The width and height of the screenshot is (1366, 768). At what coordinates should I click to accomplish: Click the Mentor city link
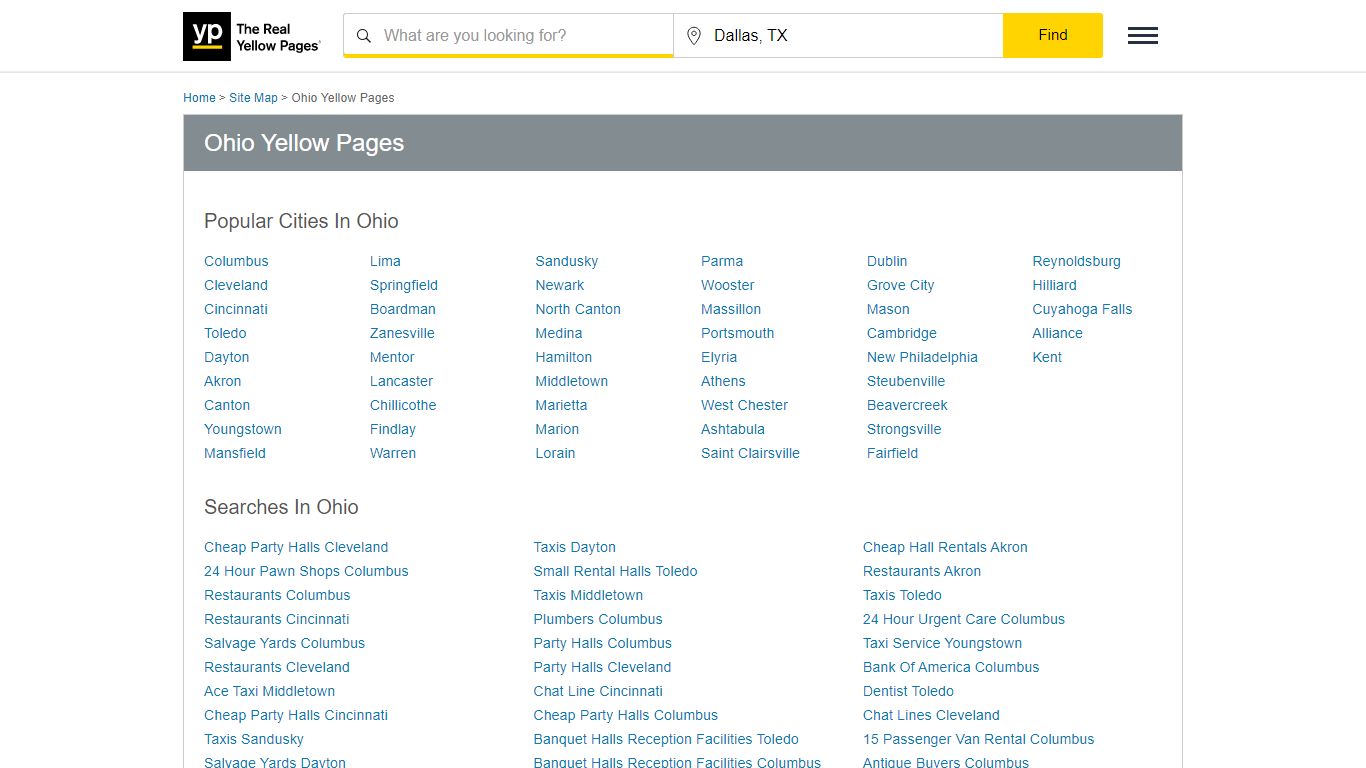392,357
